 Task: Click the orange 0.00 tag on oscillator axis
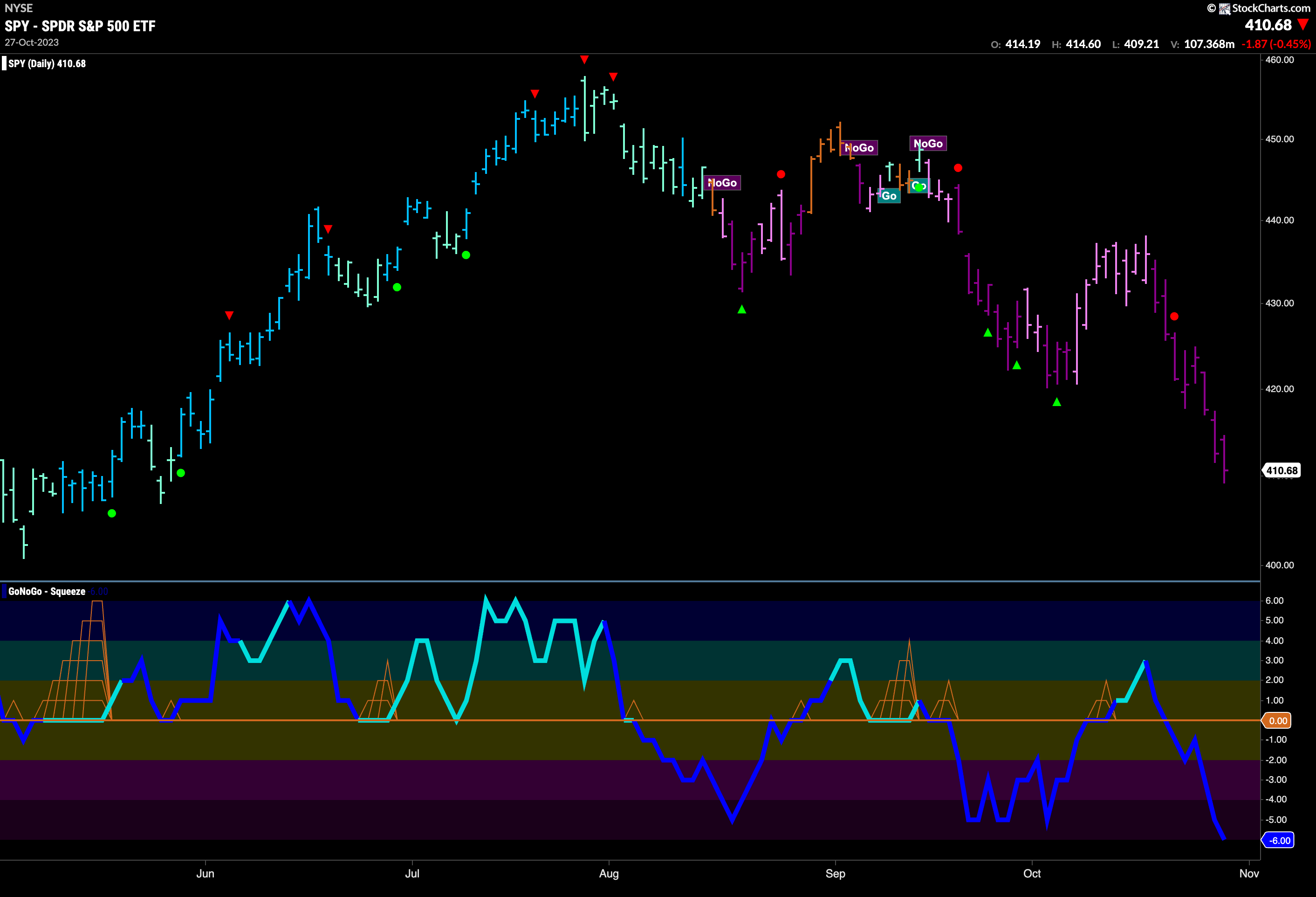(x=1277, y=721)
